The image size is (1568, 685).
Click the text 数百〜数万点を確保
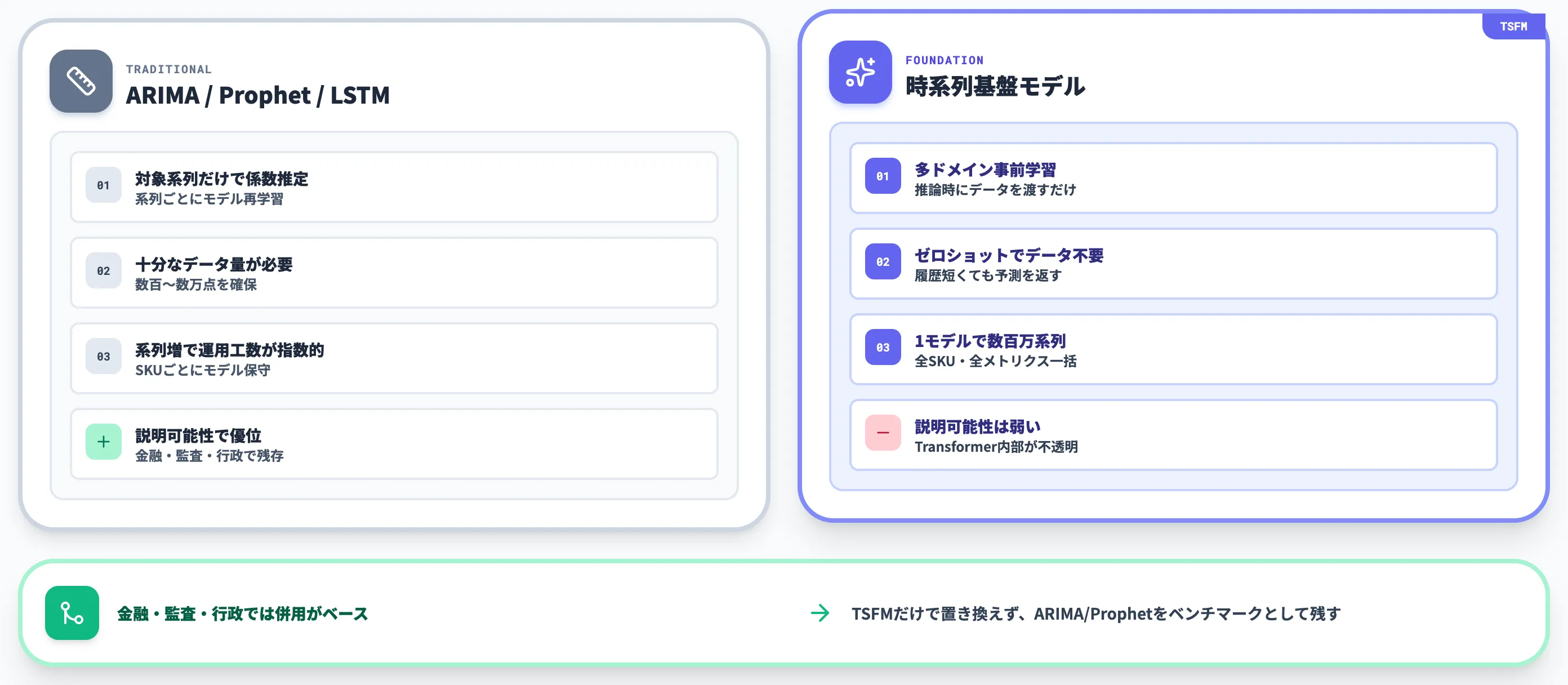pos(195,284)
